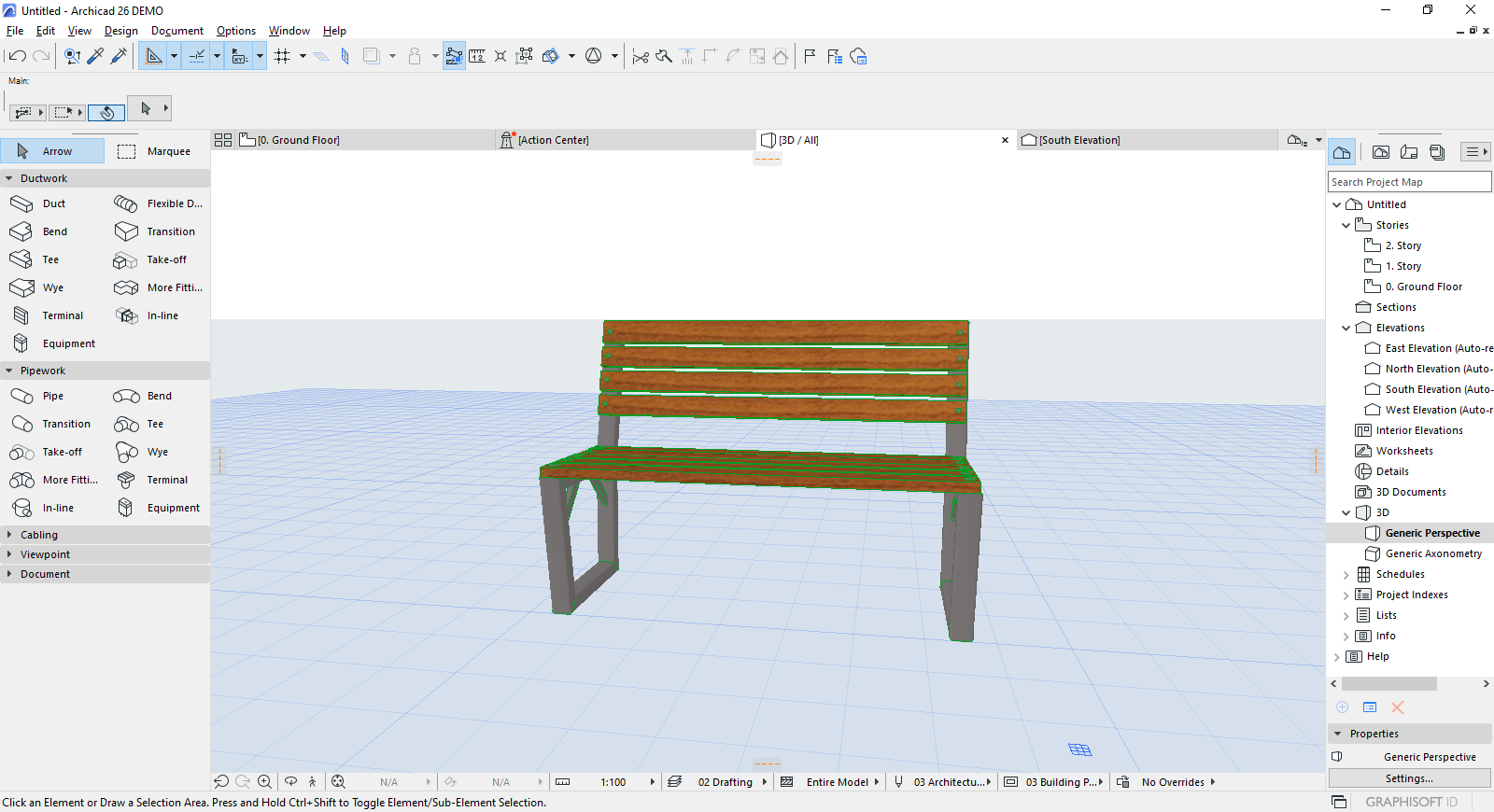Close the 3D / All tab
Image resolution: width=1494 pixels, height=812 pixels.
[1005, 140]
